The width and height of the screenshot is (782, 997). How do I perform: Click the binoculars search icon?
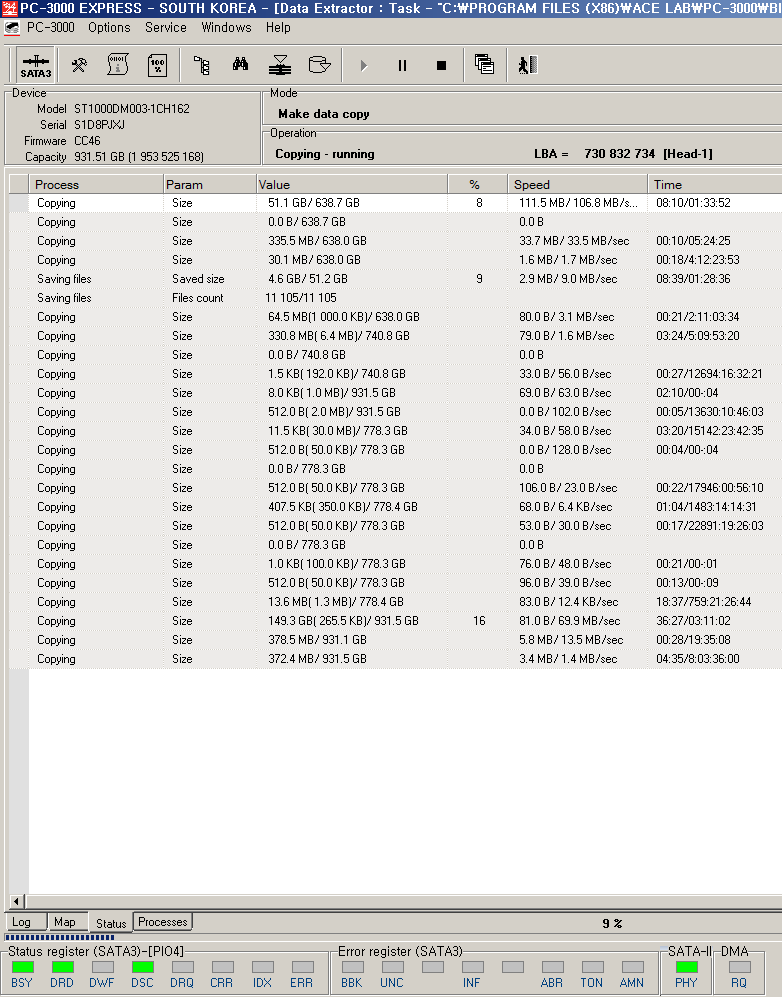(x=240, y=64)
